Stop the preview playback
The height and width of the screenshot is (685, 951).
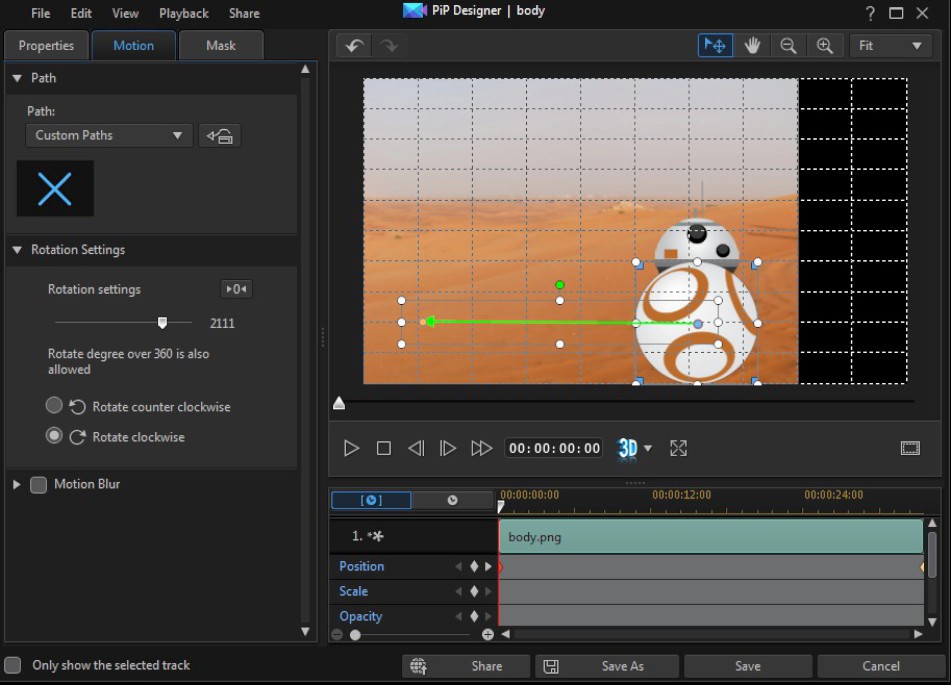(383, 448)
